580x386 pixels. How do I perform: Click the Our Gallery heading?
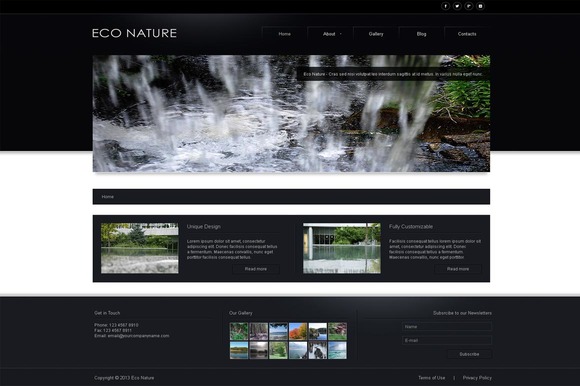240,313
